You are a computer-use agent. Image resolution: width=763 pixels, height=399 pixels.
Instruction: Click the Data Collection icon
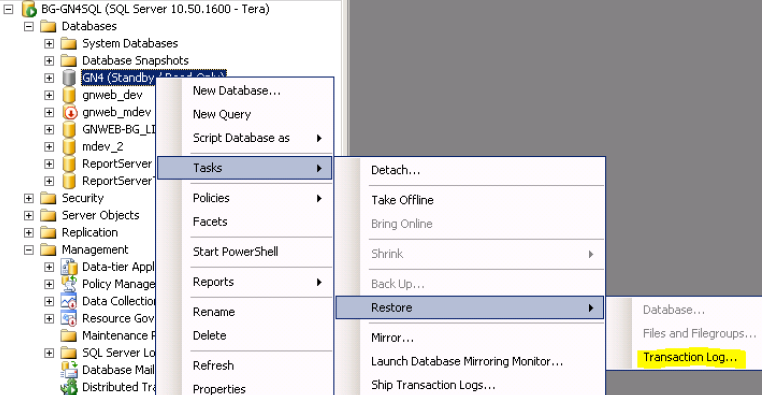pos(69,301)
